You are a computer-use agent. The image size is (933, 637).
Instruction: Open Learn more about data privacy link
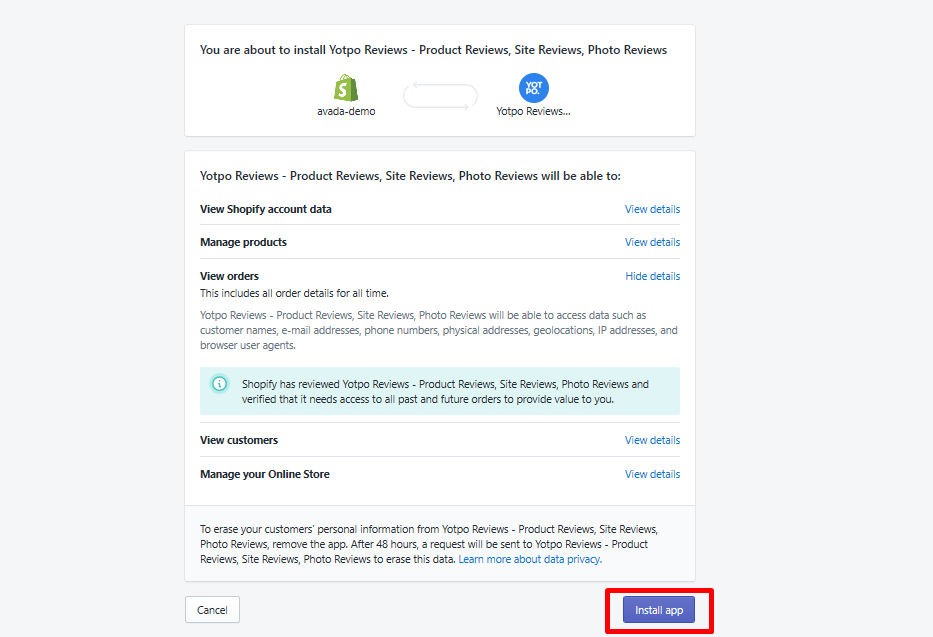(530, 559)
